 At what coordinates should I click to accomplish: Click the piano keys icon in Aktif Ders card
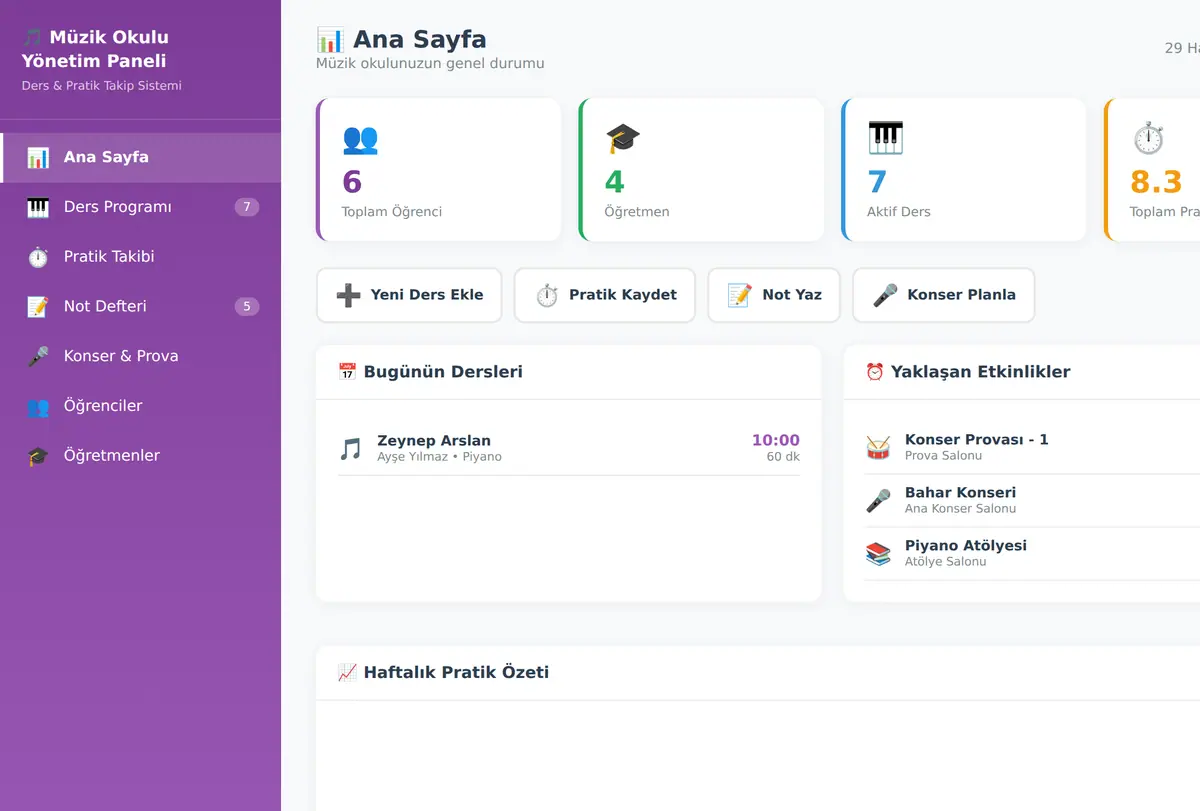[885, 138]
